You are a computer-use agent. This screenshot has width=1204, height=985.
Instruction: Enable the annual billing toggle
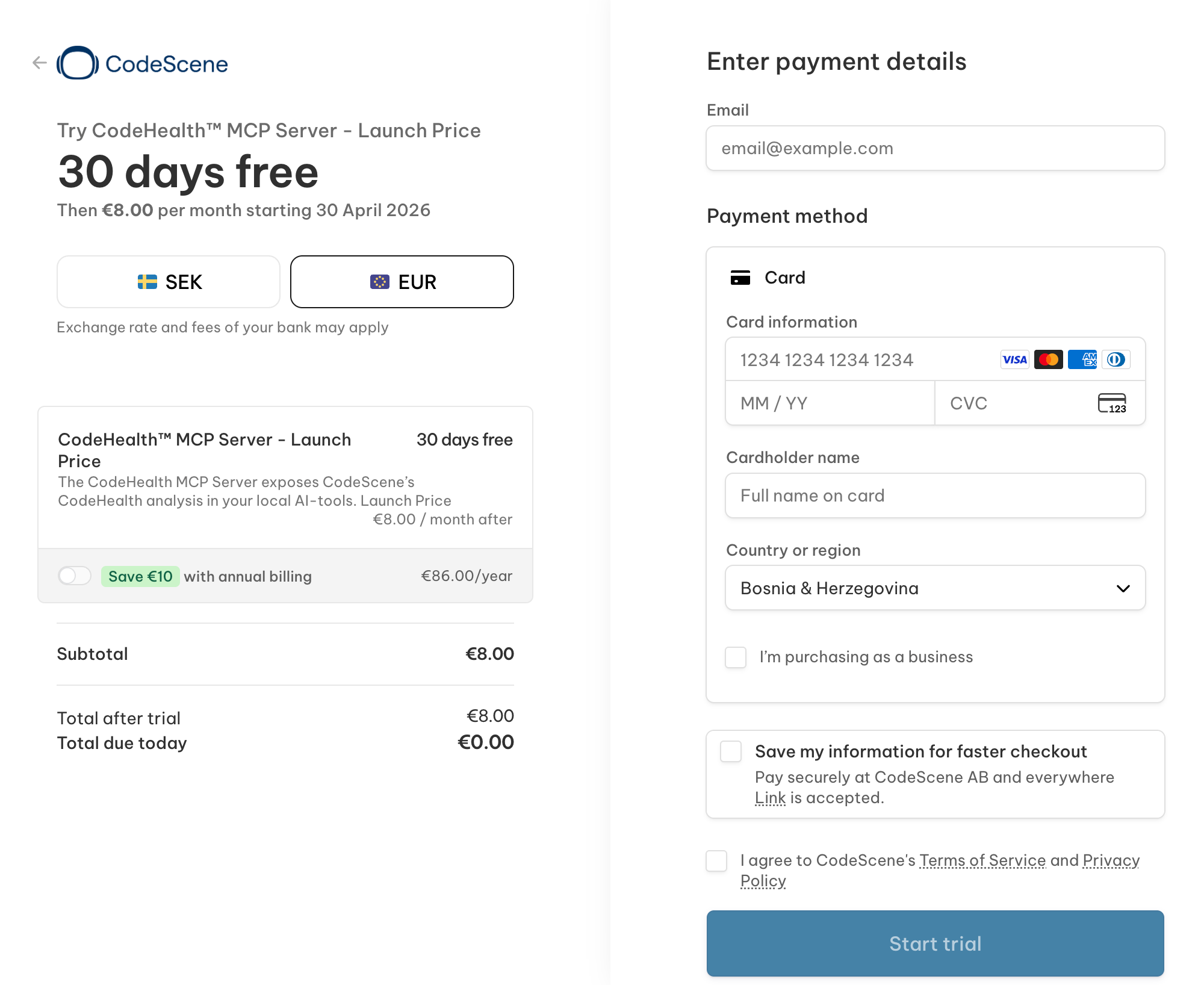pos(75,576)
